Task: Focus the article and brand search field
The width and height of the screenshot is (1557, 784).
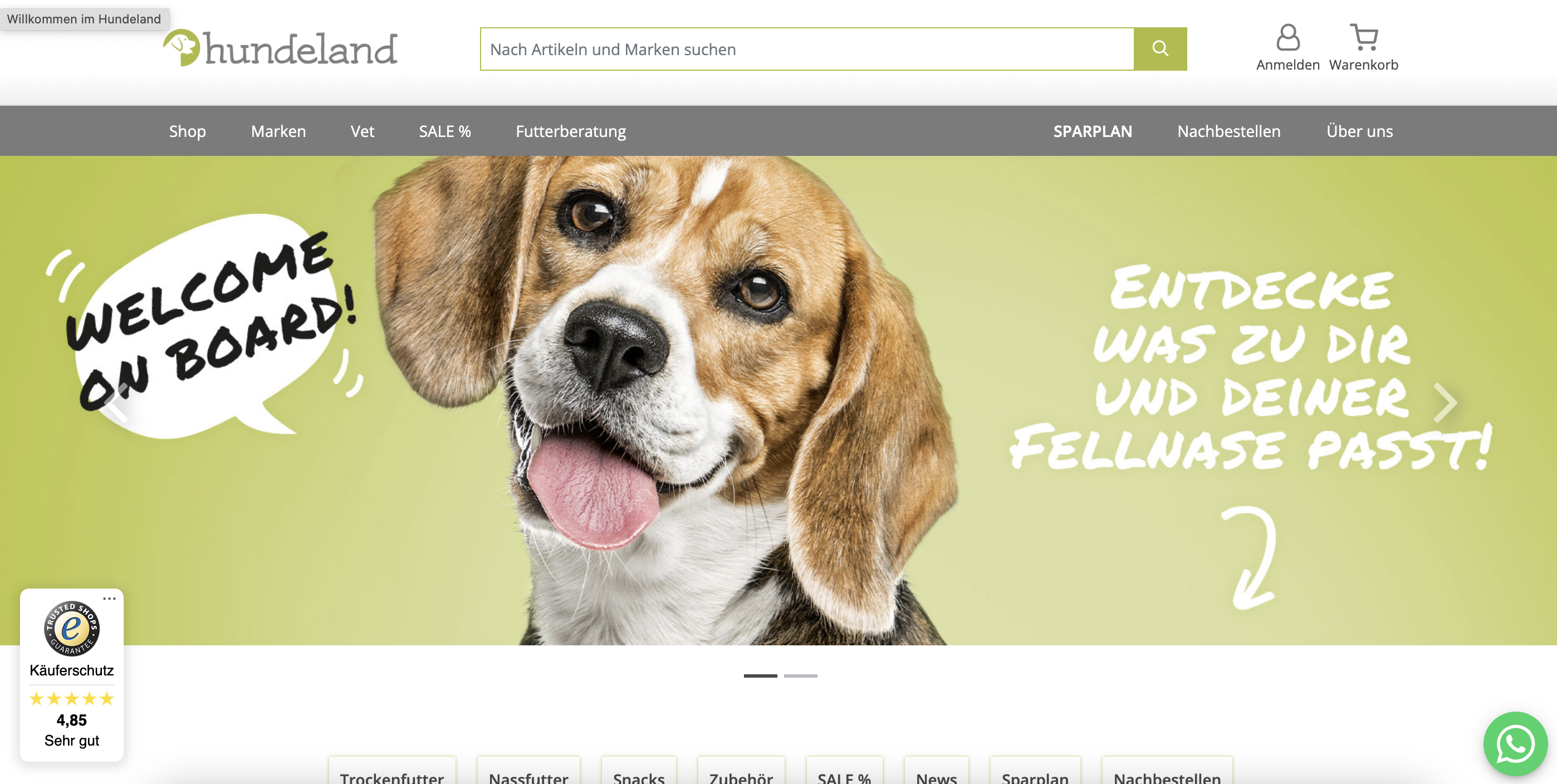Action: (x=807, y=49)
